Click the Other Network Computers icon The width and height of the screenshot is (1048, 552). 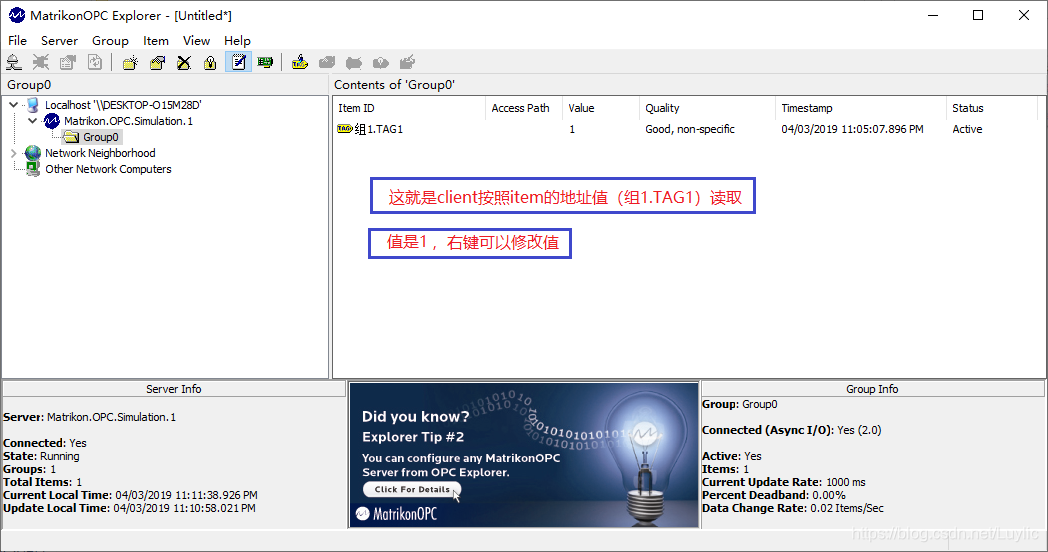tap(33, 169)
